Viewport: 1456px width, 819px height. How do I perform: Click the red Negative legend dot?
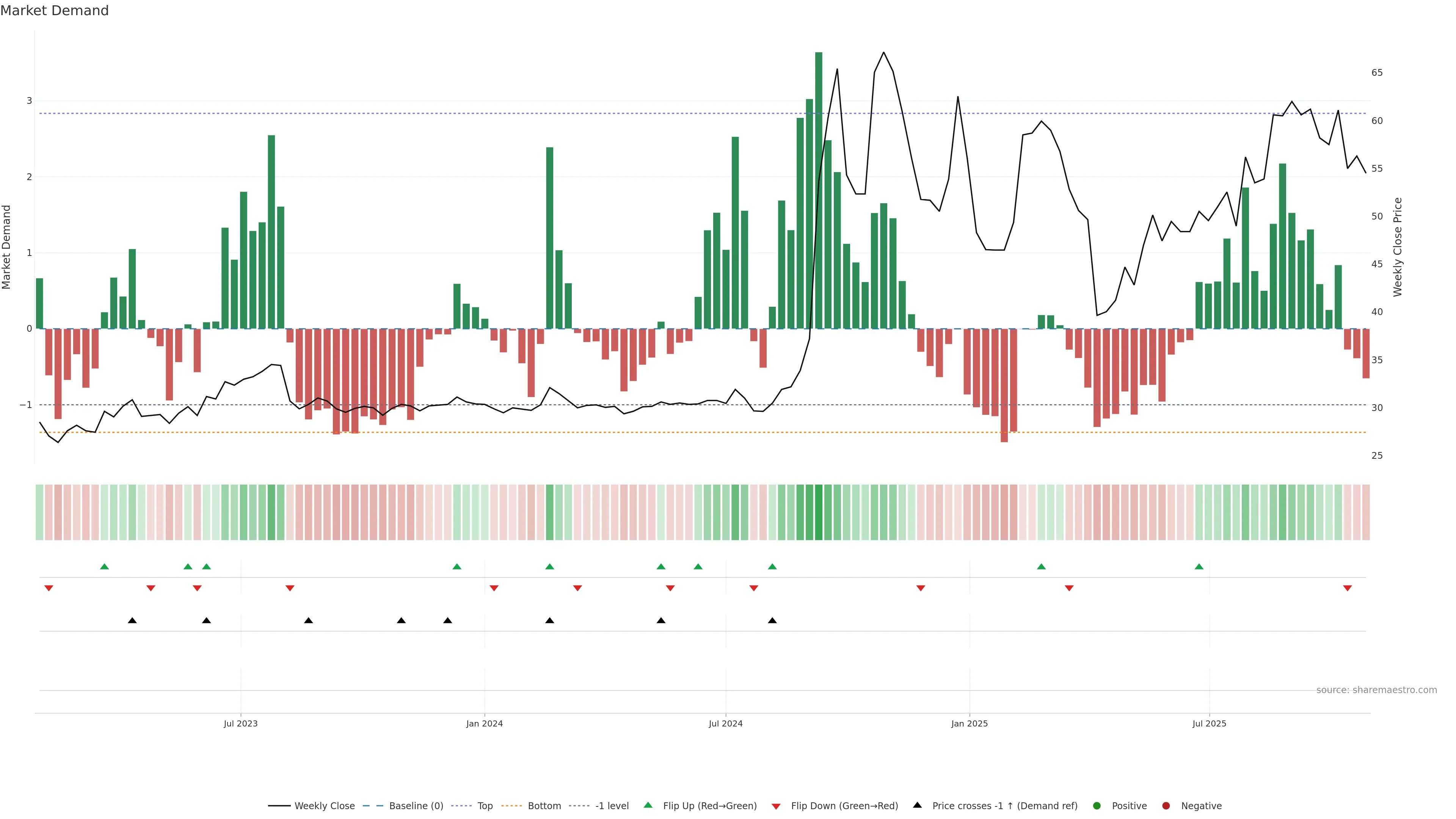[x=1166, y=805]
